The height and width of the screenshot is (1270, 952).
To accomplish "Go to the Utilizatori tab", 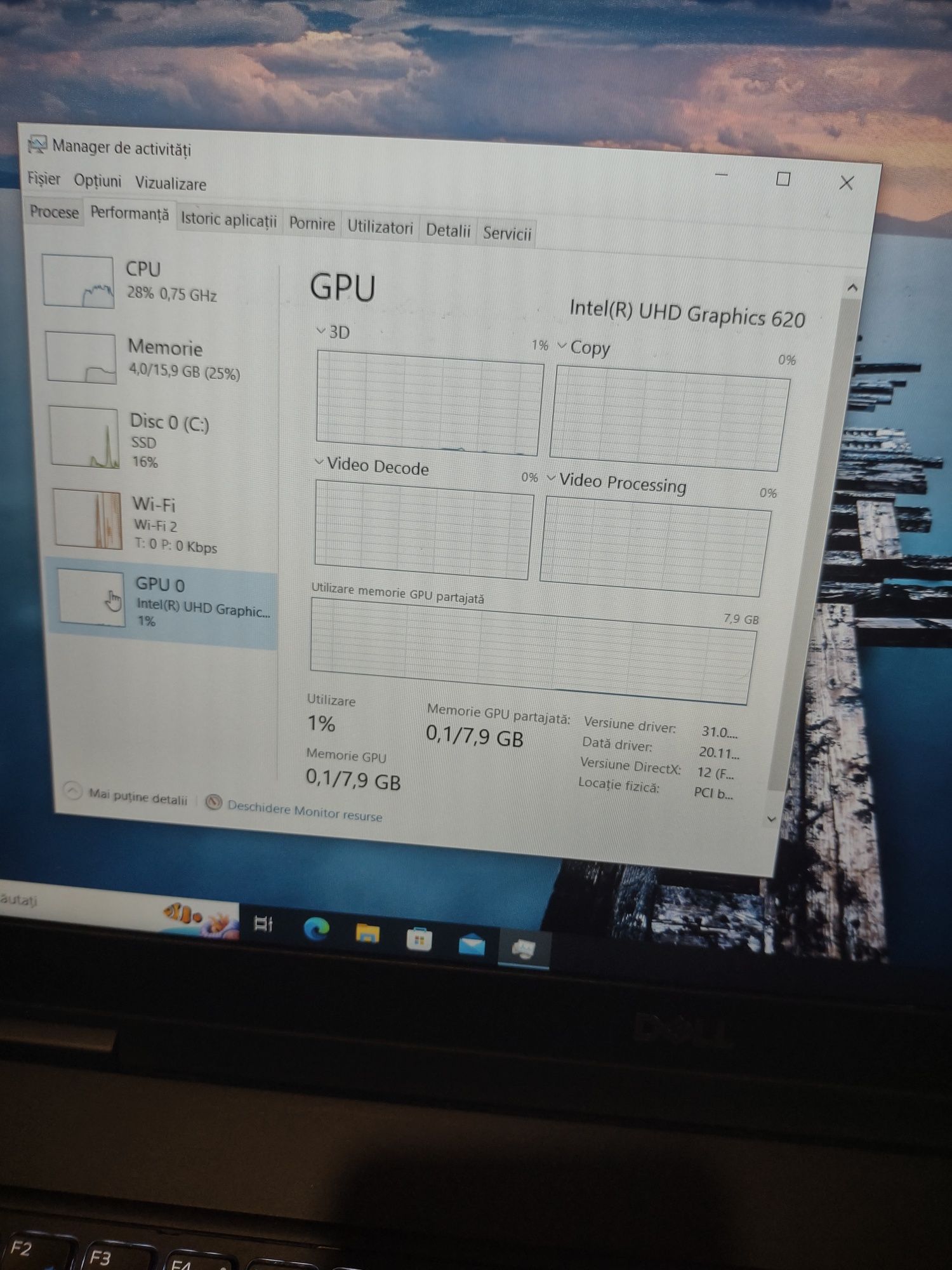I will [x=380, y=227].
